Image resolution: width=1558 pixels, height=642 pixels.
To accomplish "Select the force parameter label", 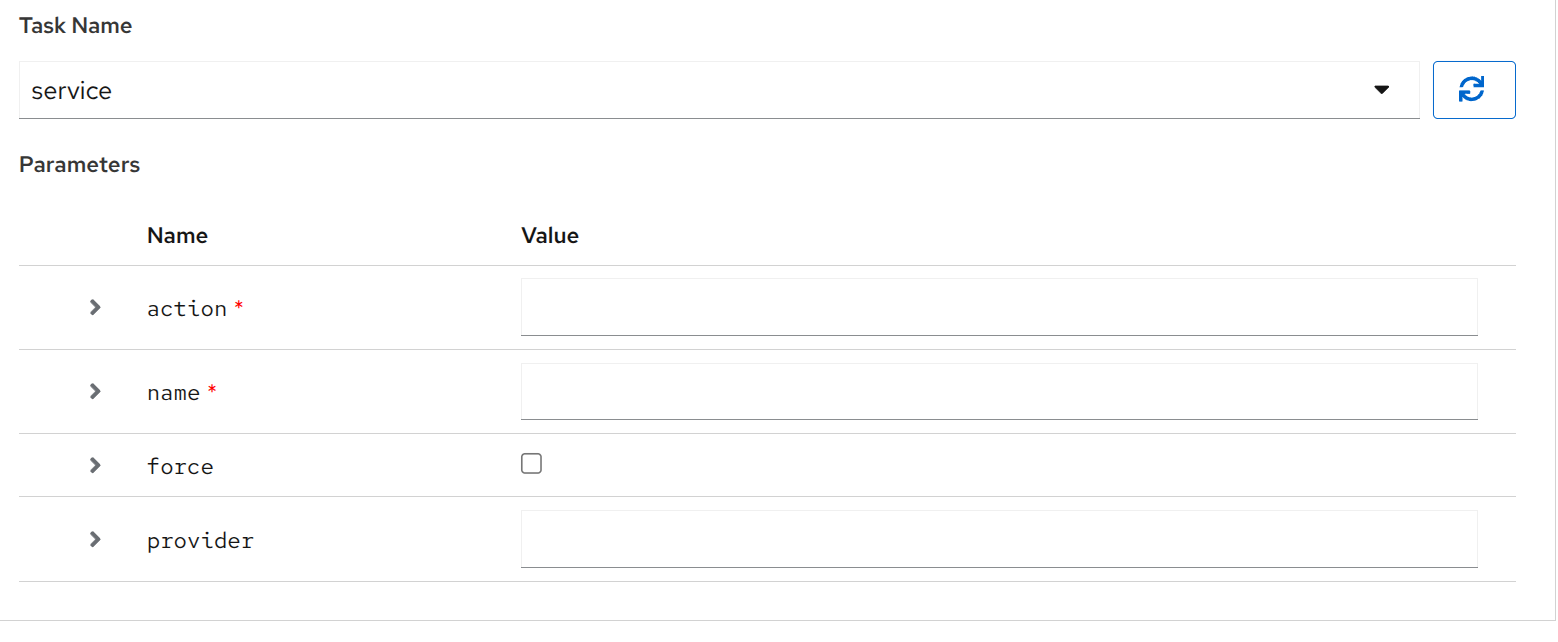I will [180, 465].
